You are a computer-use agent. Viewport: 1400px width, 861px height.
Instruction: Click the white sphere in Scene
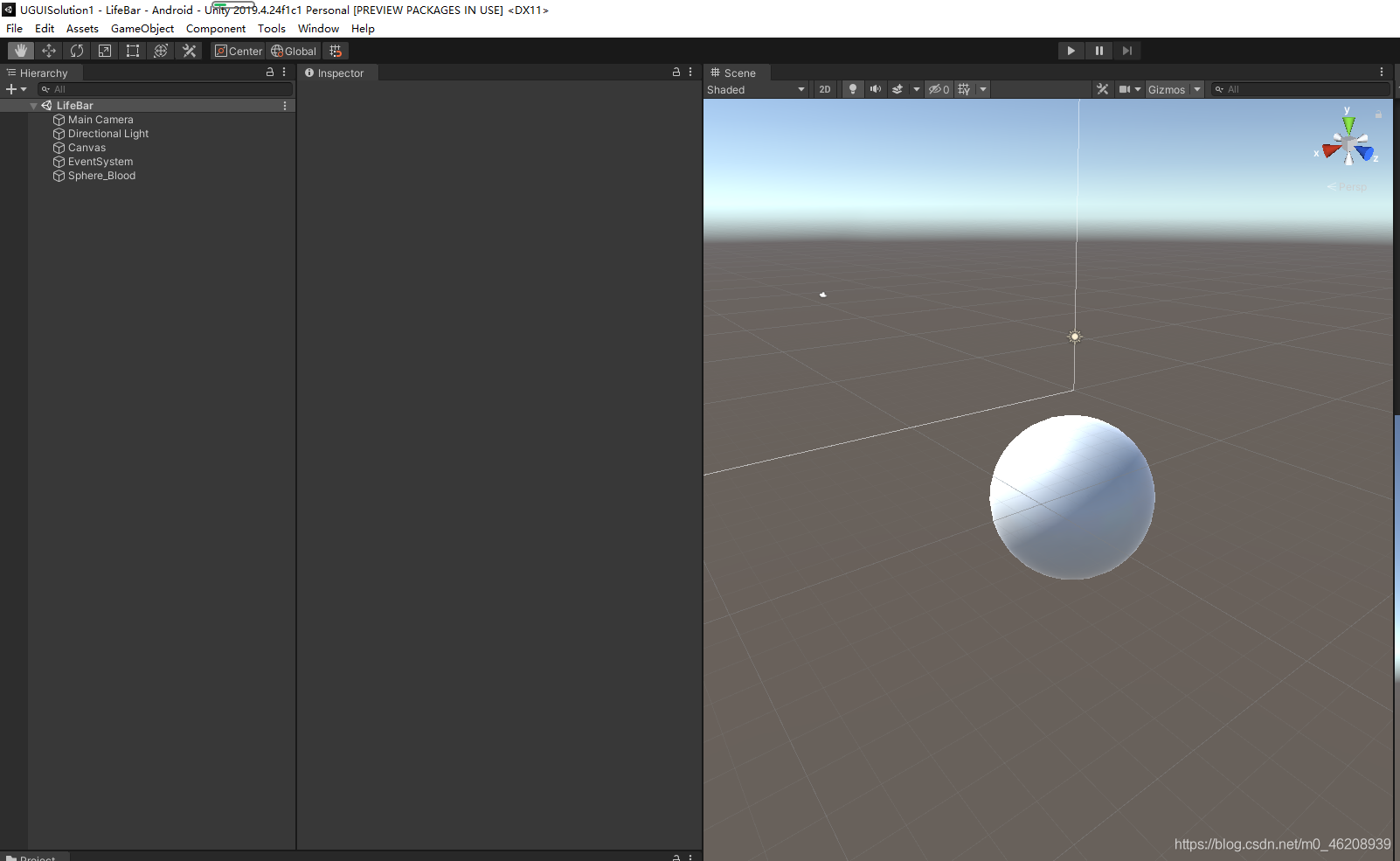pos(1072,496)
